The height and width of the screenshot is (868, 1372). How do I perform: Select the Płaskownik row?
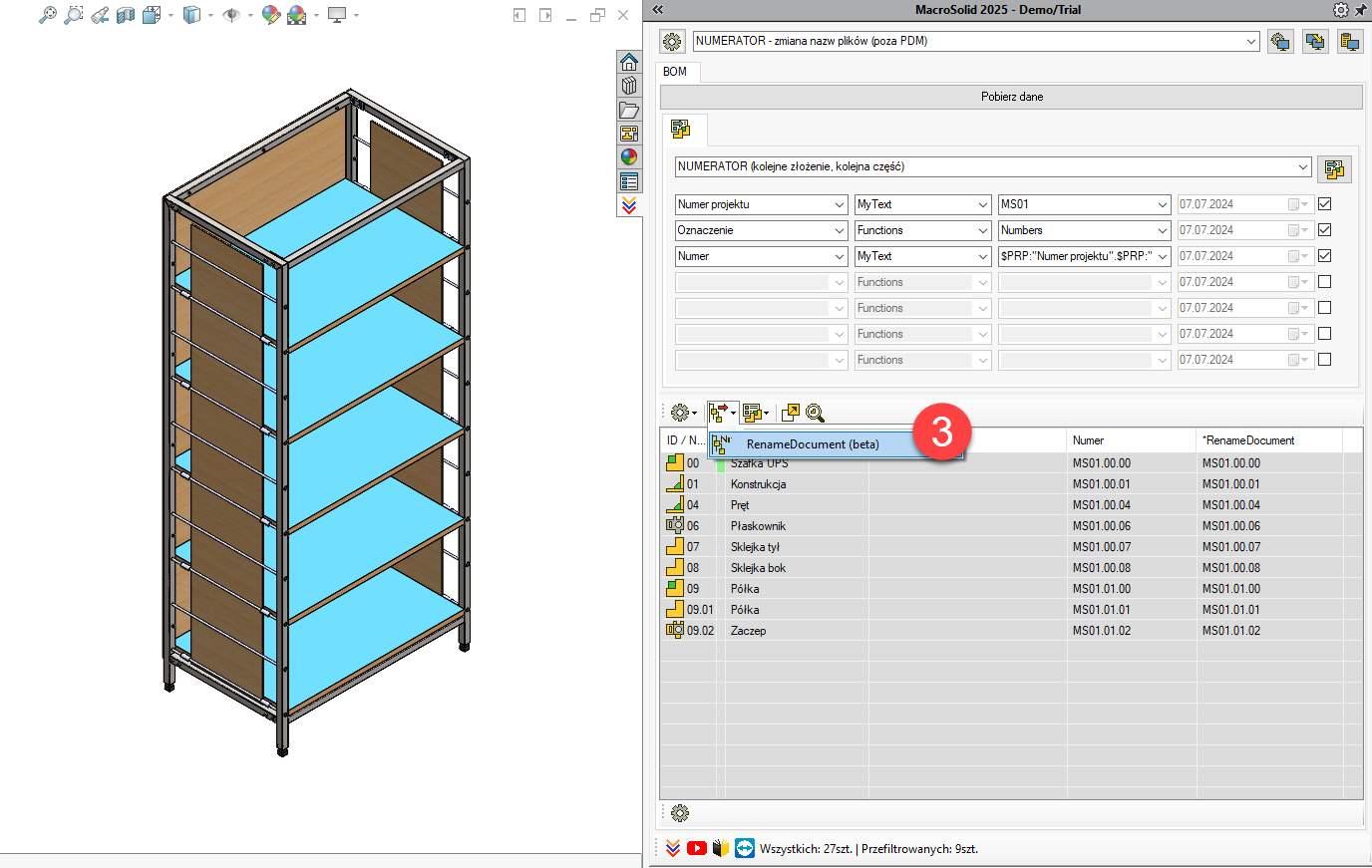point(1011,526)
